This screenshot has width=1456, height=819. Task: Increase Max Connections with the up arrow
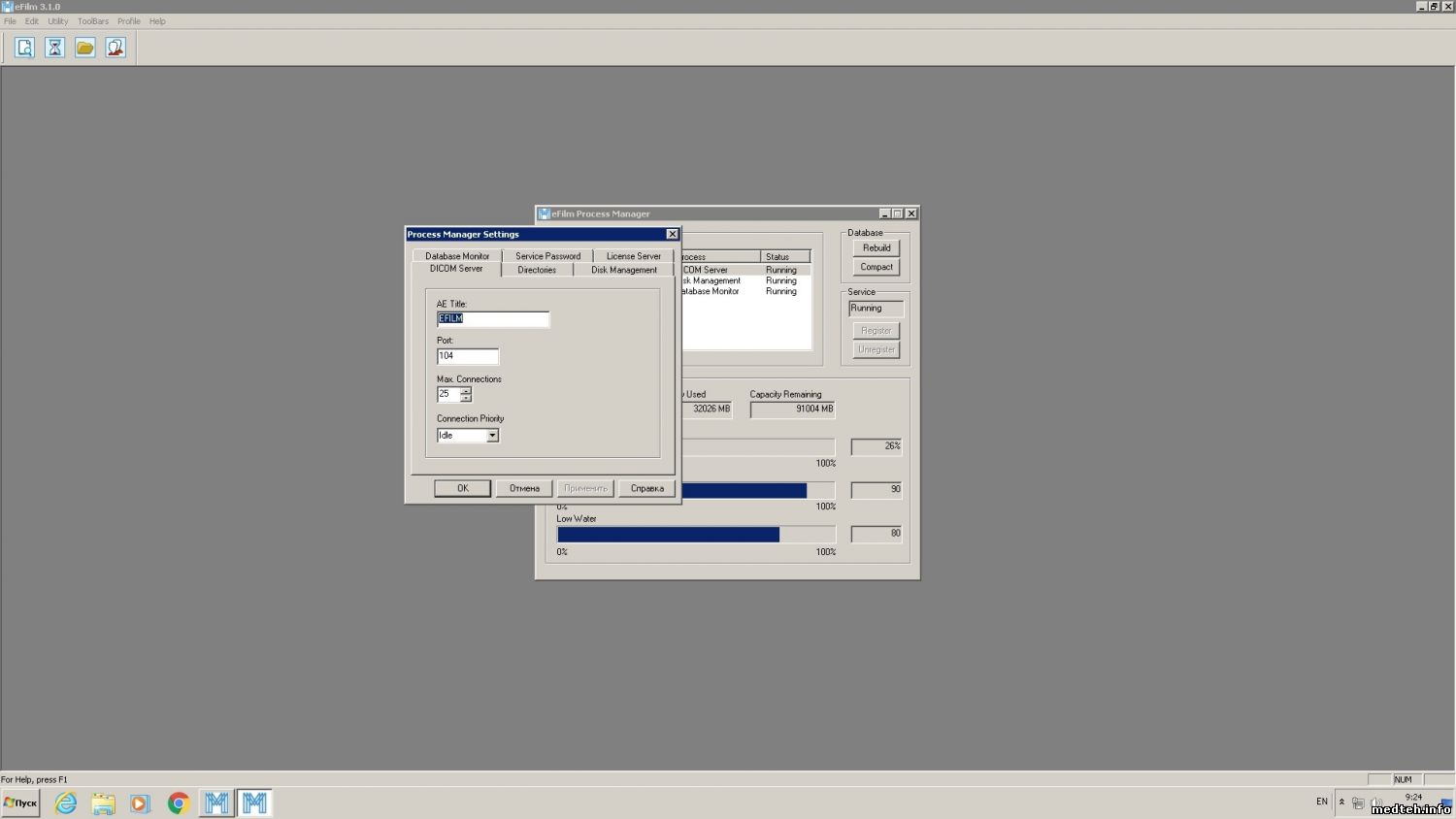[466, 391]
